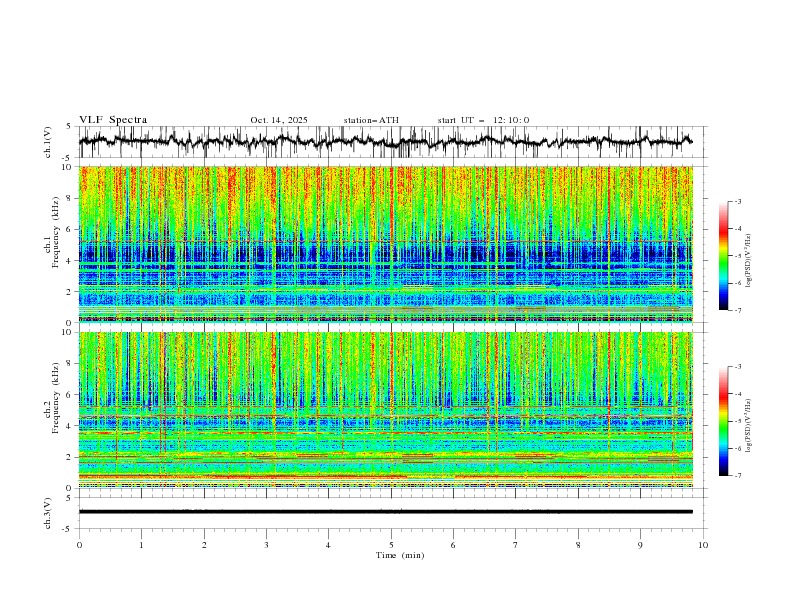The height and width of the screenshot is (612, 792).
Task: Click the "10" kHz tick on ch.1 spectrogram
Action: coord(68,167)
